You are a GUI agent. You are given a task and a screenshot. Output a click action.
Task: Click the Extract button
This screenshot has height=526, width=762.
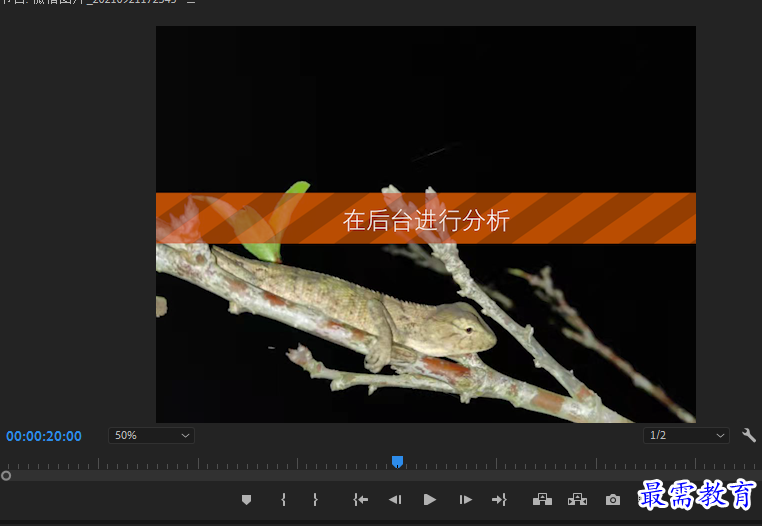577,499
